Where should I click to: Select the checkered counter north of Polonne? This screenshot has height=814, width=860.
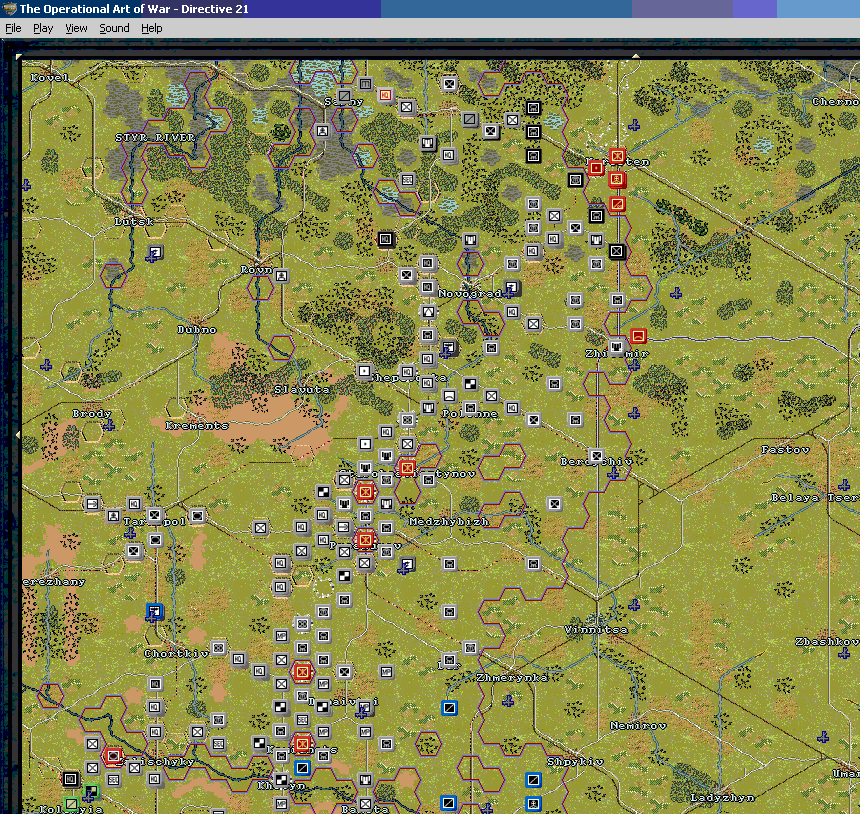coord(470,383)
